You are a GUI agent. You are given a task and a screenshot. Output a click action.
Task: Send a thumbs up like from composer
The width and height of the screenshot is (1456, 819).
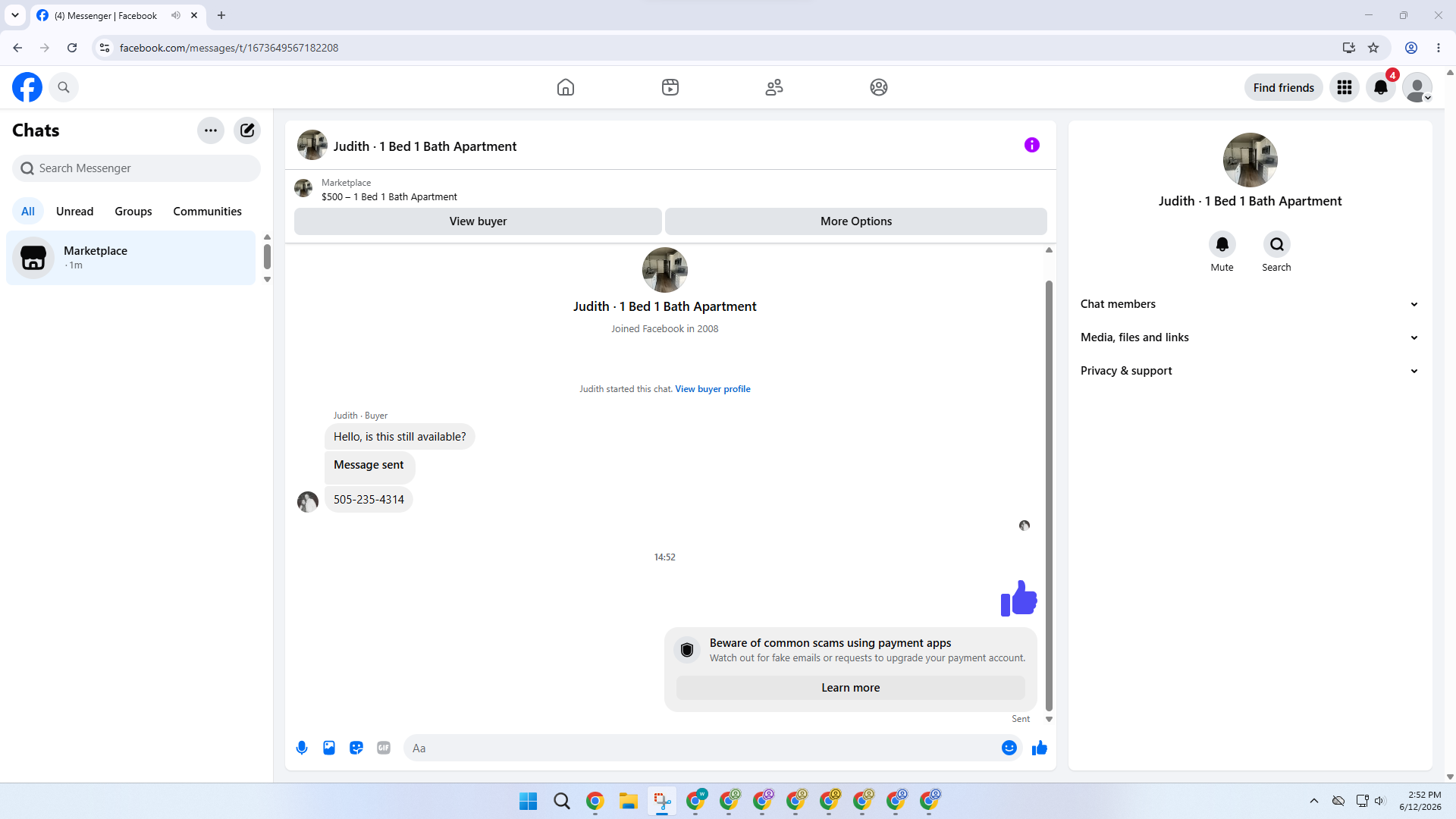(1040, 748)
